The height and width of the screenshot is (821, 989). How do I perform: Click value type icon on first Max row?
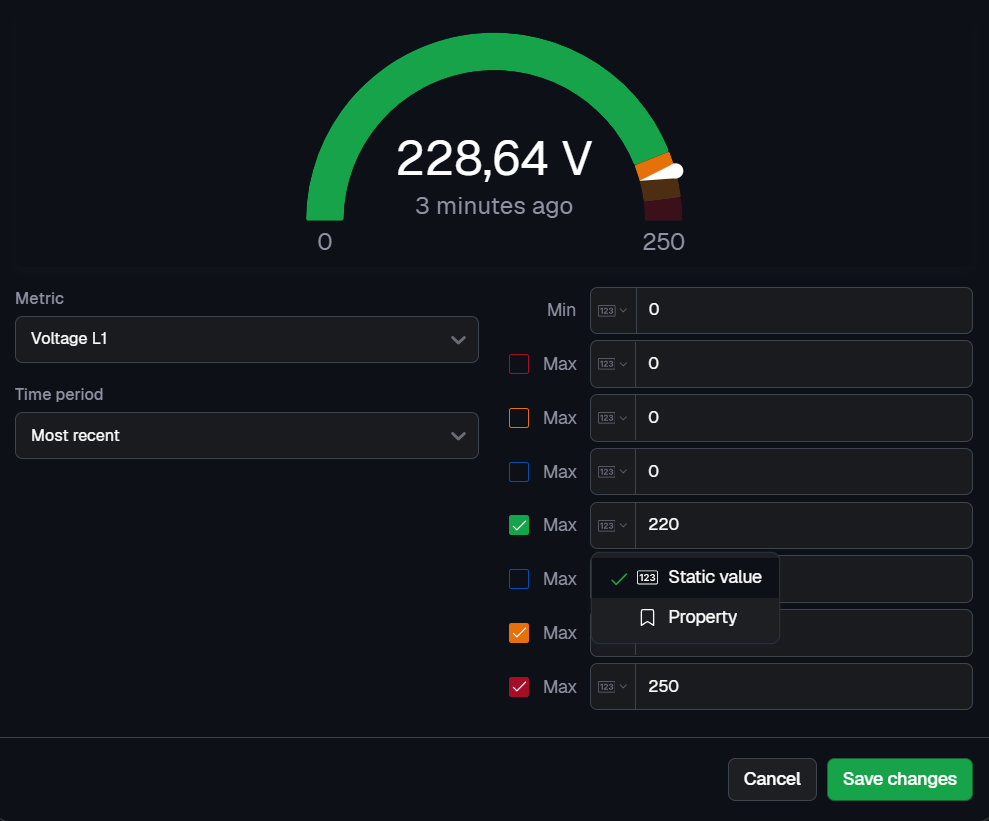[x=612, y=364]
